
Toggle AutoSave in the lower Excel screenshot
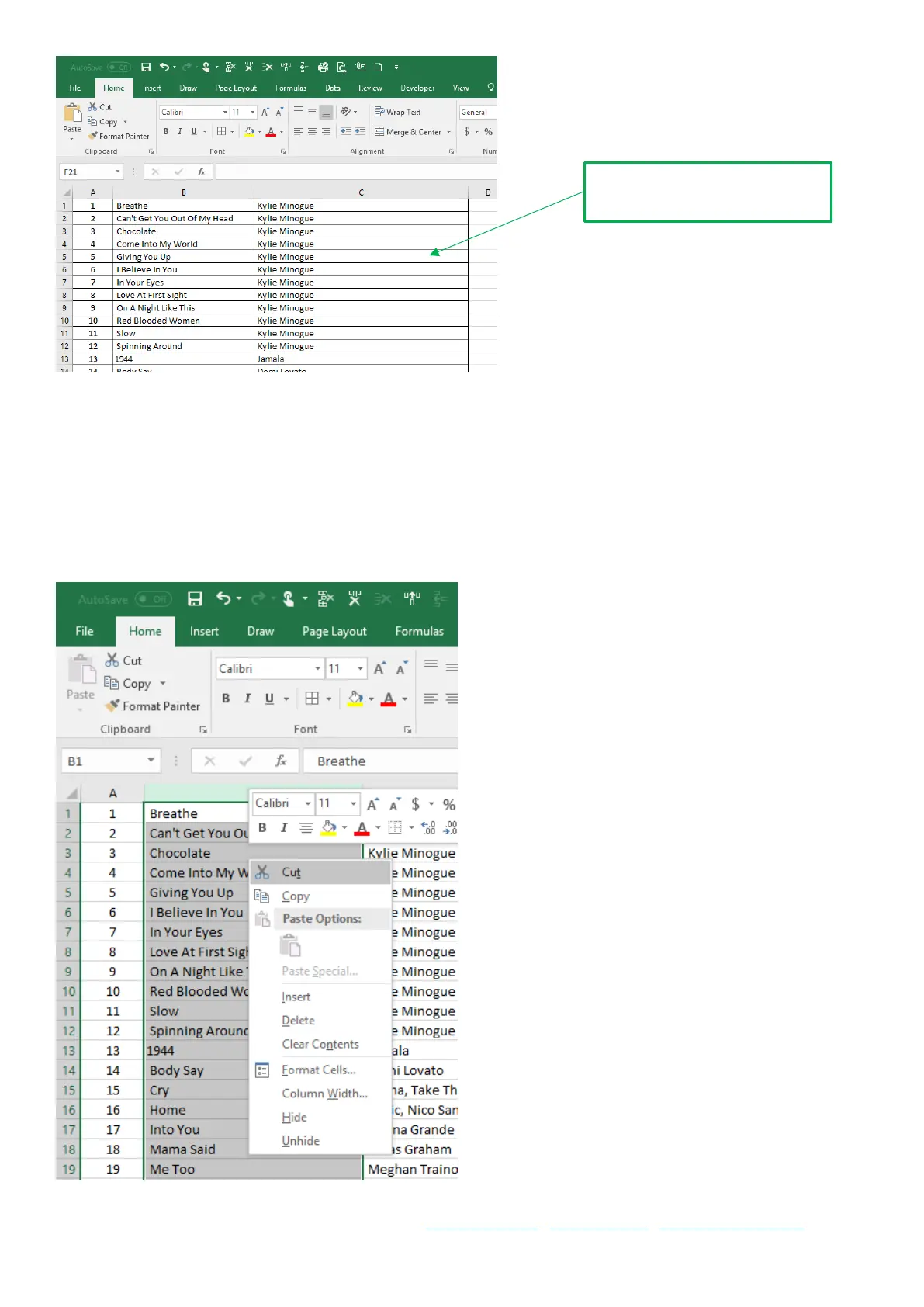tap(153, 599)
